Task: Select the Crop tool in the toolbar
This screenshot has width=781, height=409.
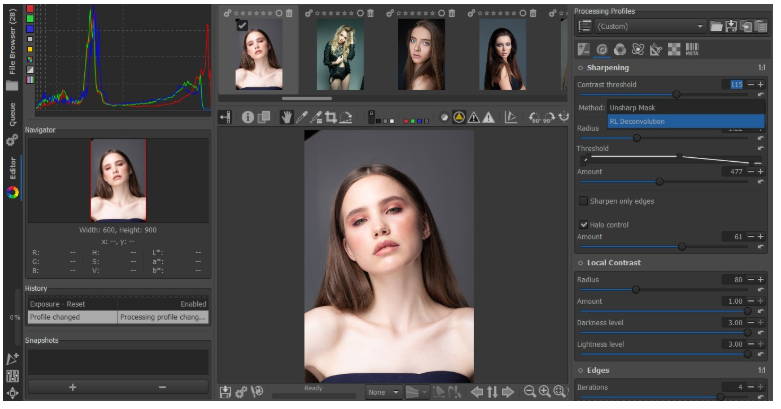Action: pos(330,117)
